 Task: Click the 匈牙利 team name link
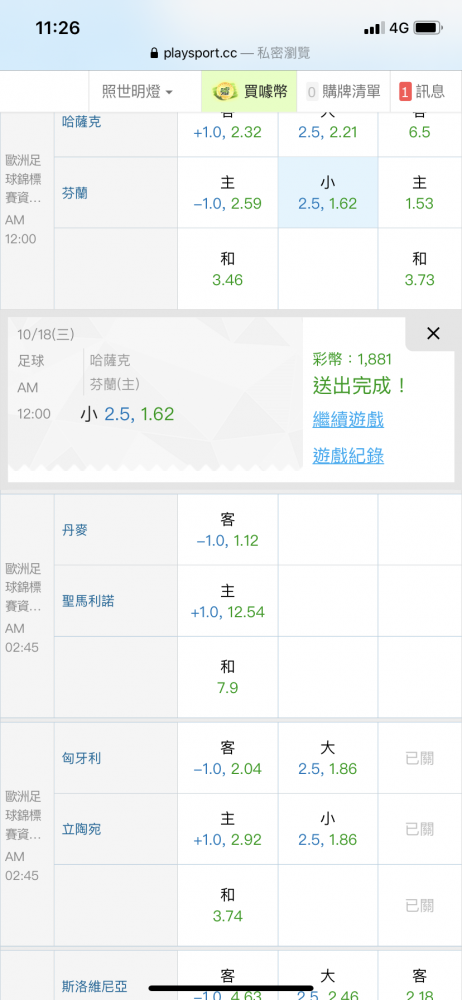(82, 758)
